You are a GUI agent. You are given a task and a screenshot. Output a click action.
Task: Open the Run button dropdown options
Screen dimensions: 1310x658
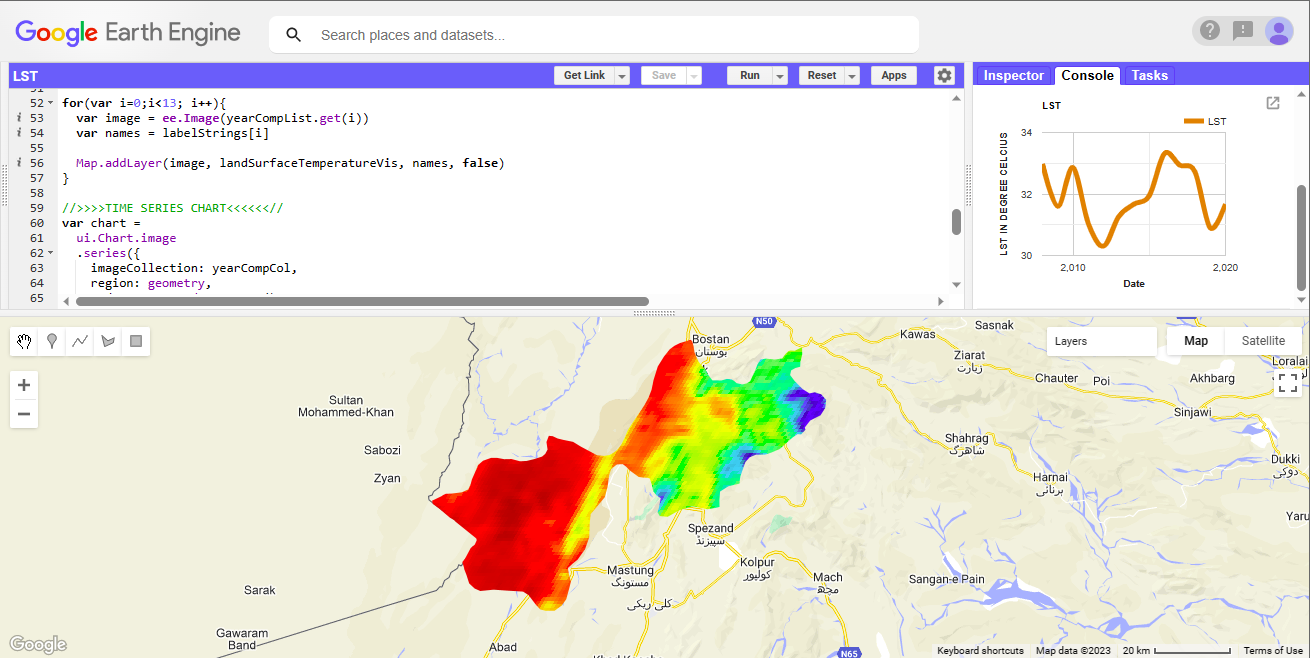coord(779,75)
